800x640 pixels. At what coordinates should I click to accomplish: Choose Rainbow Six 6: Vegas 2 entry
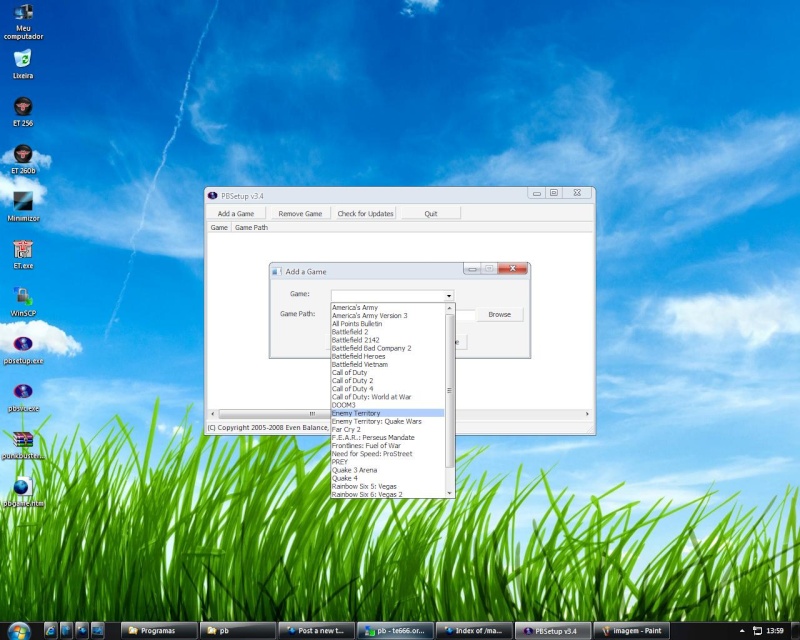coord(388,494)
